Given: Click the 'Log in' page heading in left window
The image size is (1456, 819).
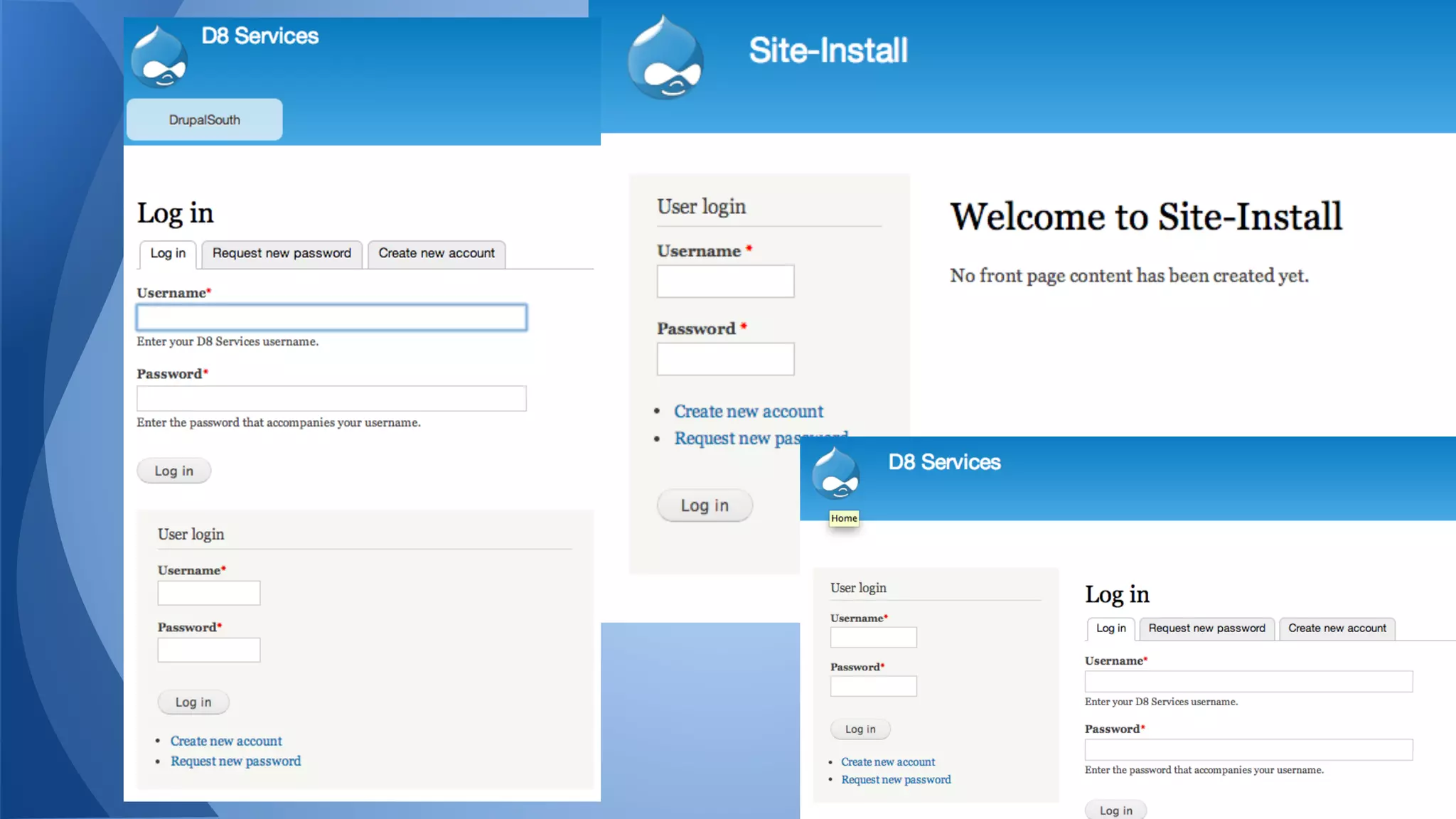Looking at the screenshot, I should [175, 213].
